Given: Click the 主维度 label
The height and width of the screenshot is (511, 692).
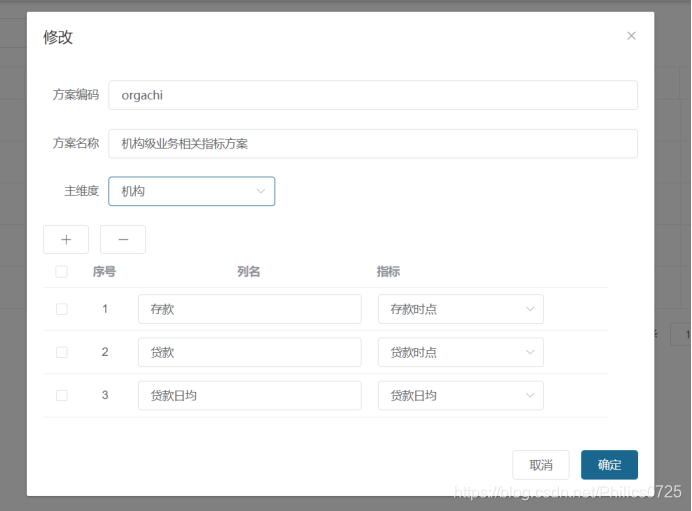Looking at the screenshot, I should [x=82, y=191].
